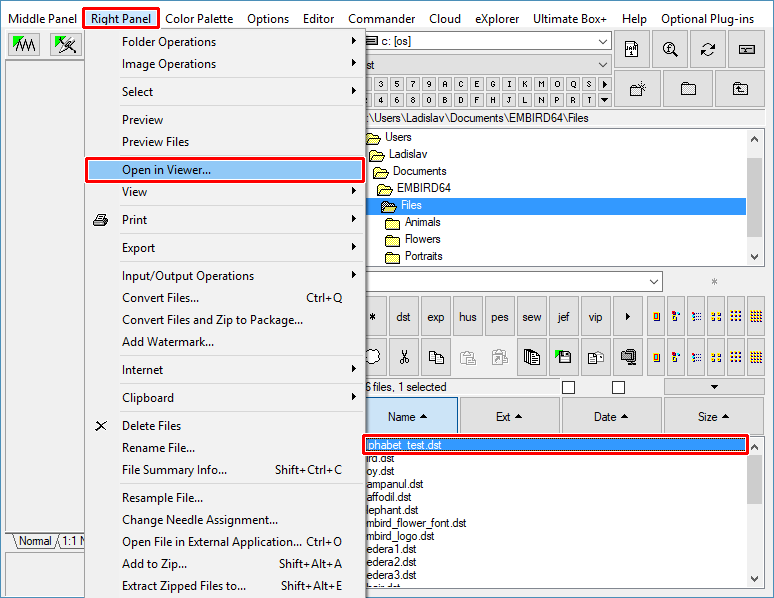Click the details list view icon in clipboard-button row
This screenshot has width=774, height=598.
pos(697,357)
